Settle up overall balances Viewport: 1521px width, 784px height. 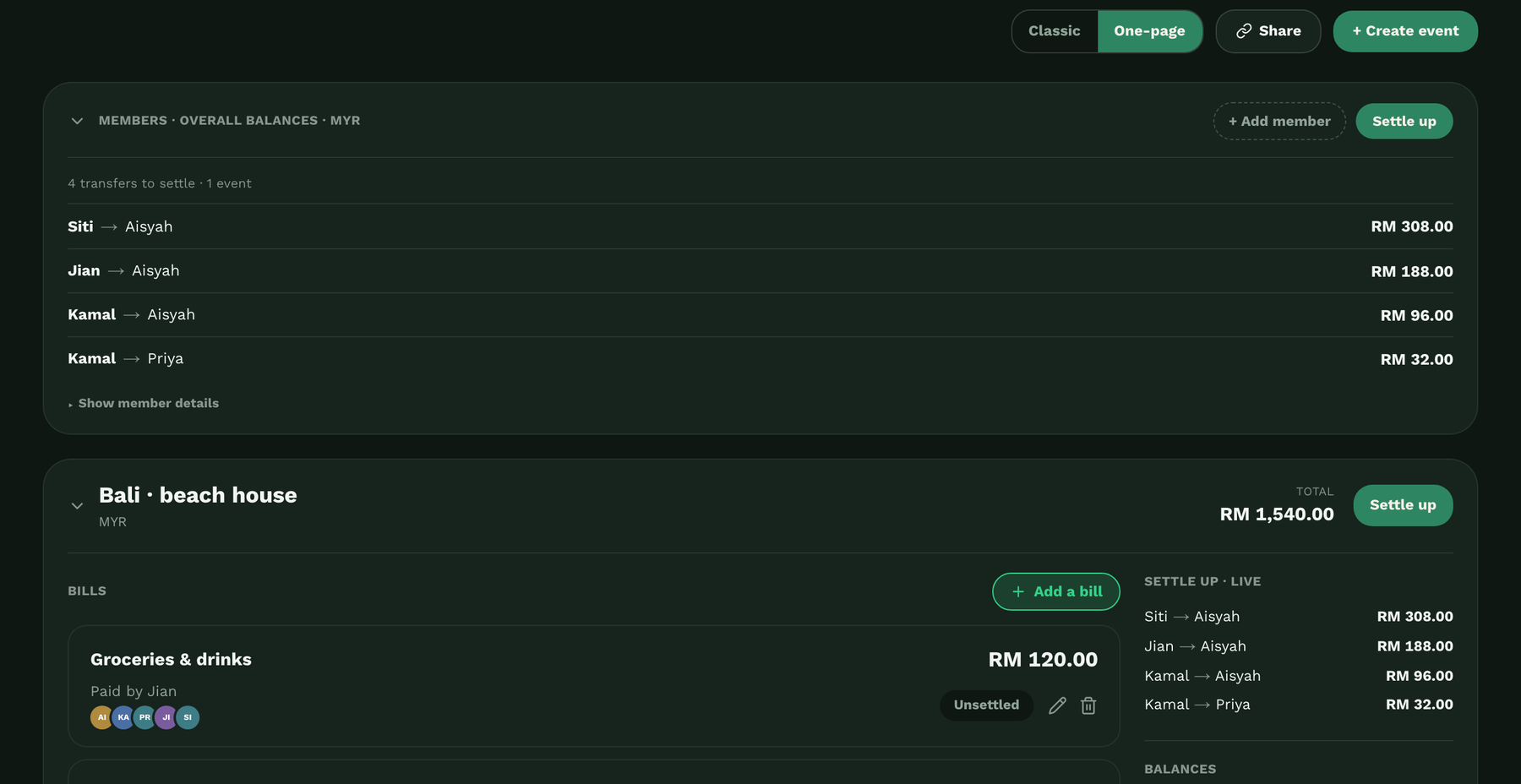1404,122
